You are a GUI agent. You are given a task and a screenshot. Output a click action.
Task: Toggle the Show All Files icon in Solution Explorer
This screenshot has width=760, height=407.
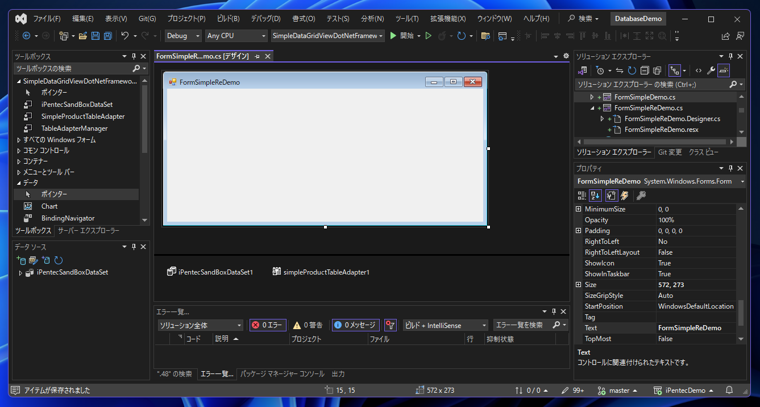657,71
